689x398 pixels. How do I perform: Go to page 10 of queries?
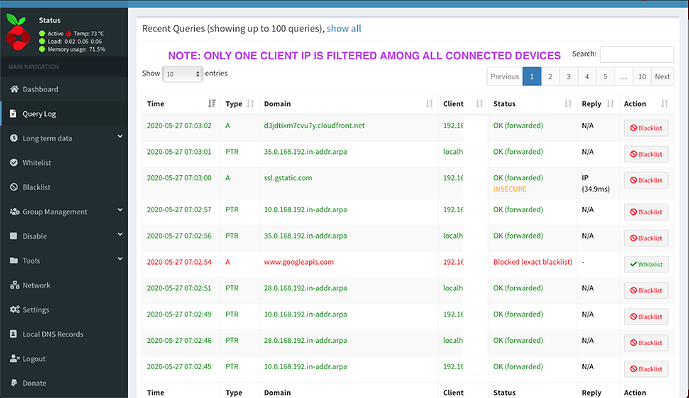coord(642,76)
